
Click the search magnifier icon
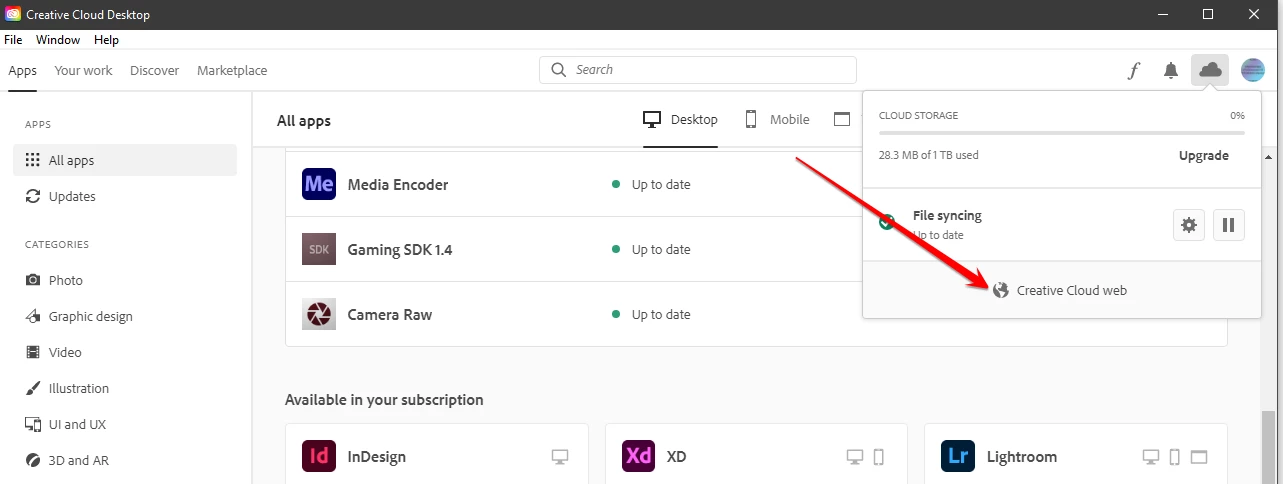[558, 70]
